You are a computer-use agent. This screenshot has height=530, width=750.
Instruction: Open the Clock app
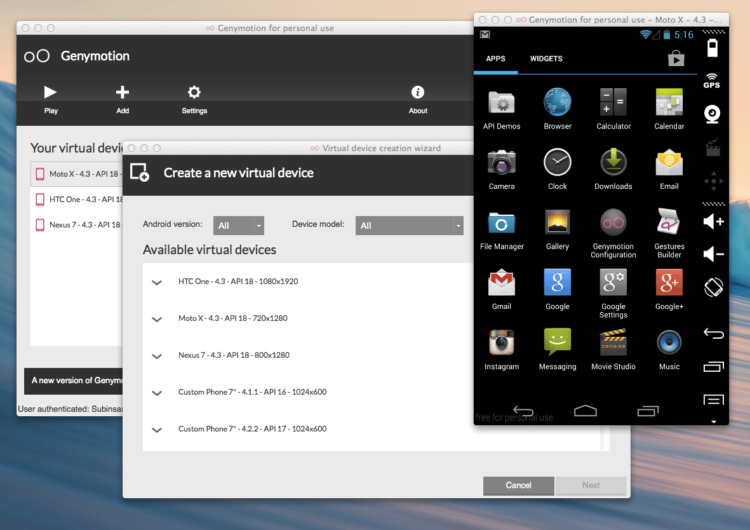click(557, 169)
